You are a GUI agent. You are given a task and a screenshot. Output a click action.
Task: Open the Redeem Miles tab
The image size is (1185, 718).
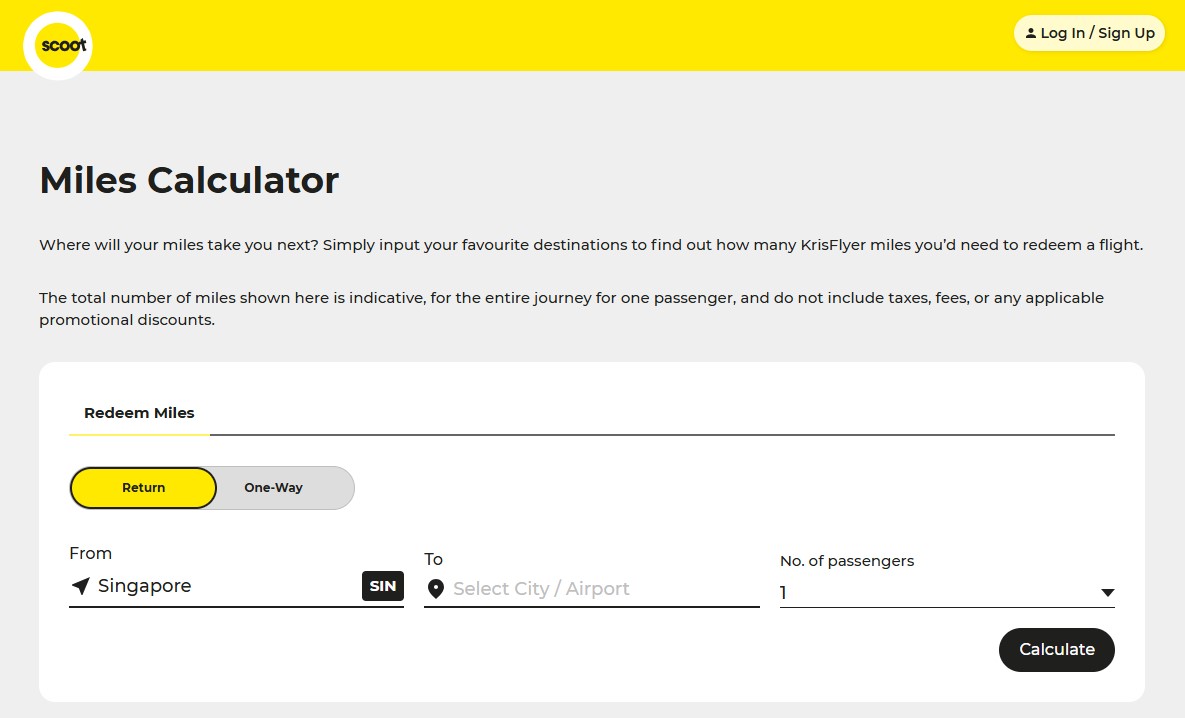pos(139,413)
